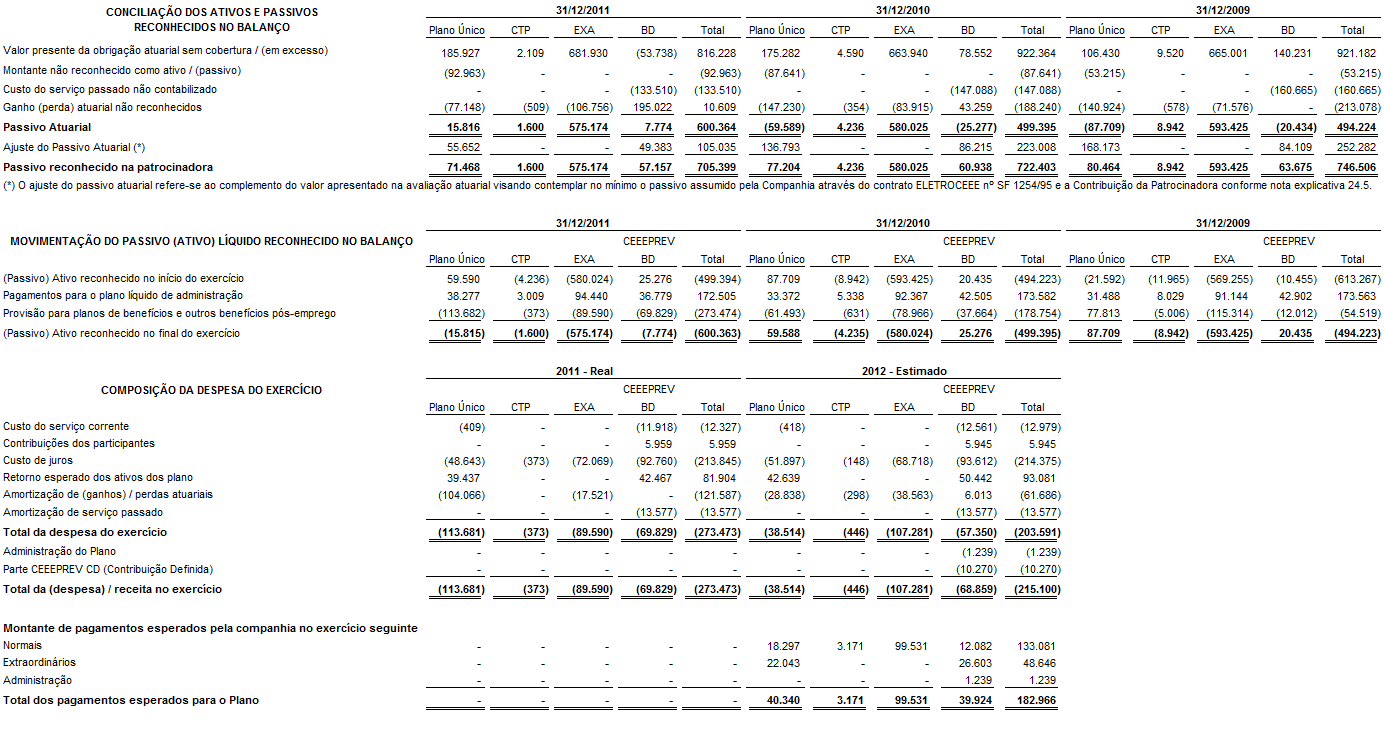This screenshot has height=731, width=1384.
Task: Click the Extraordinários total 48.646
Action: pyautogui.click(x=1039, y=663)
